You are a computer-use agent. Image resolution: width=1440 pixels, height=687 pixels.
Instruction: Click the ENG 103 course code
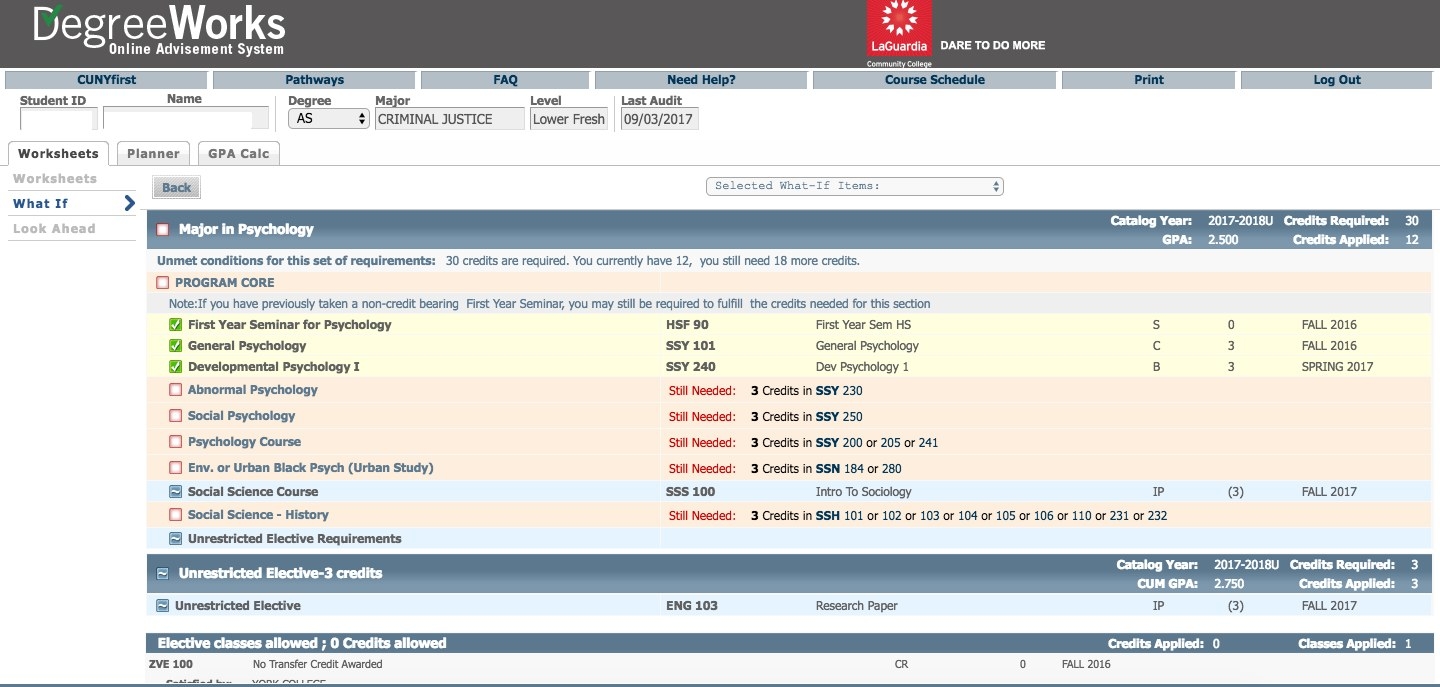click(x=692, y=606)
